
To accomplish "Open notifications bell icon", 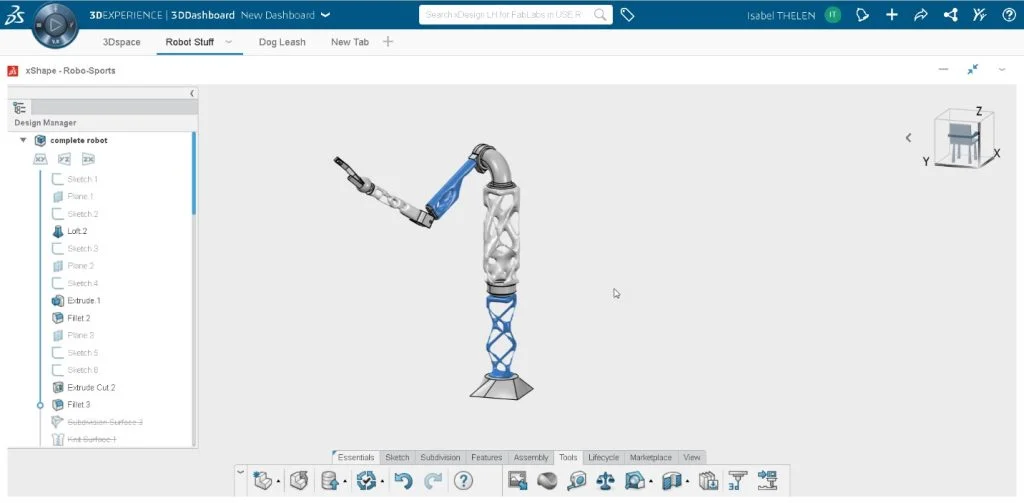I will point(863,15).
